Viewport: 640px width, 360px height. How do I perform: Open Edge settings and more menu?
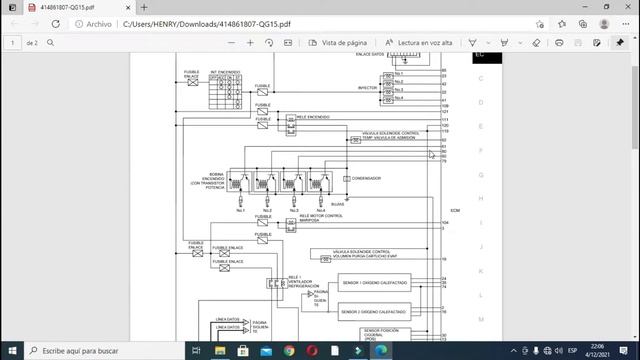[x=626, y=24]
